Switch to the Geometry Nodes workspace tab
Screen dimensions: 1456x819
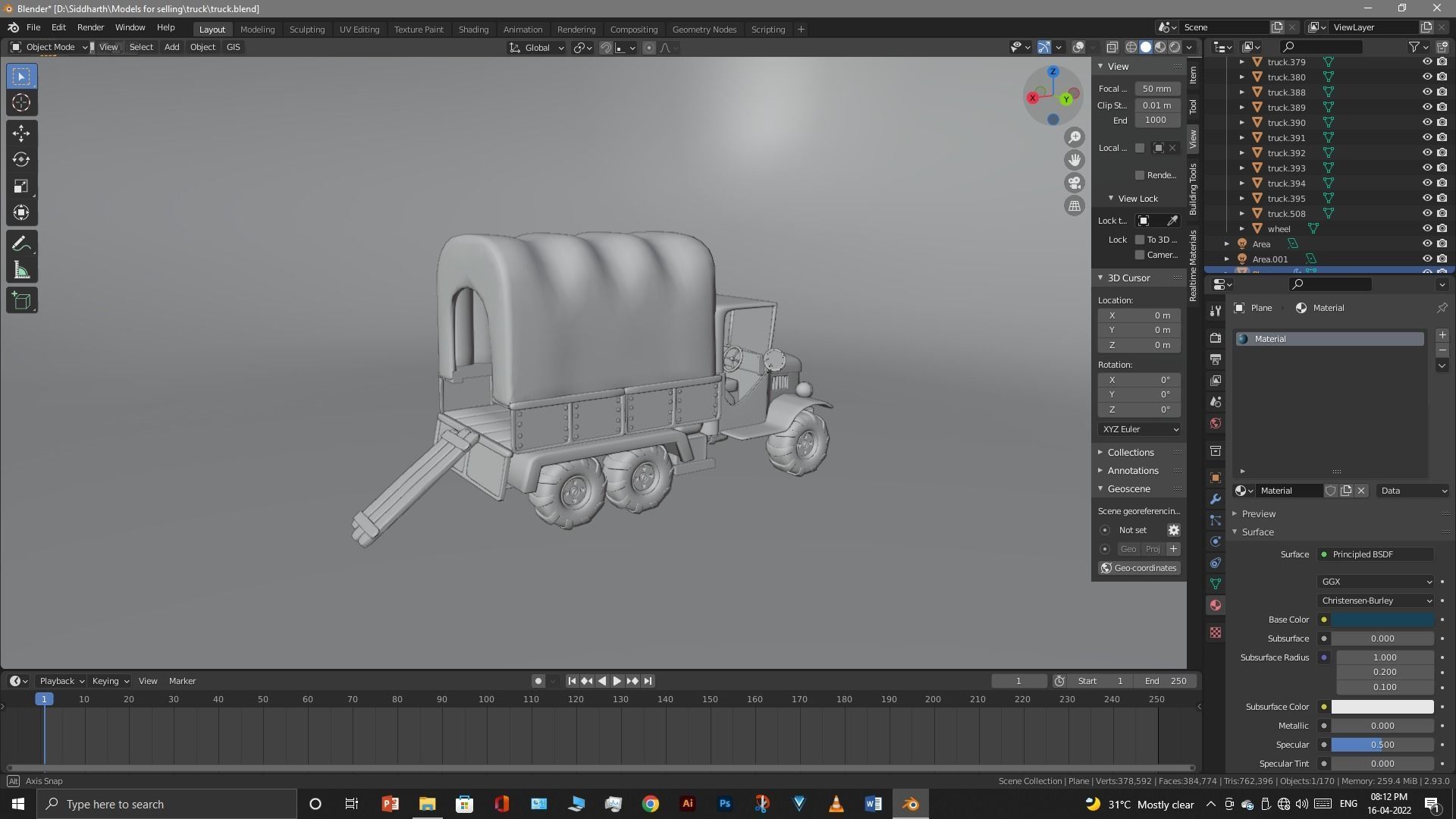point(704,30)
